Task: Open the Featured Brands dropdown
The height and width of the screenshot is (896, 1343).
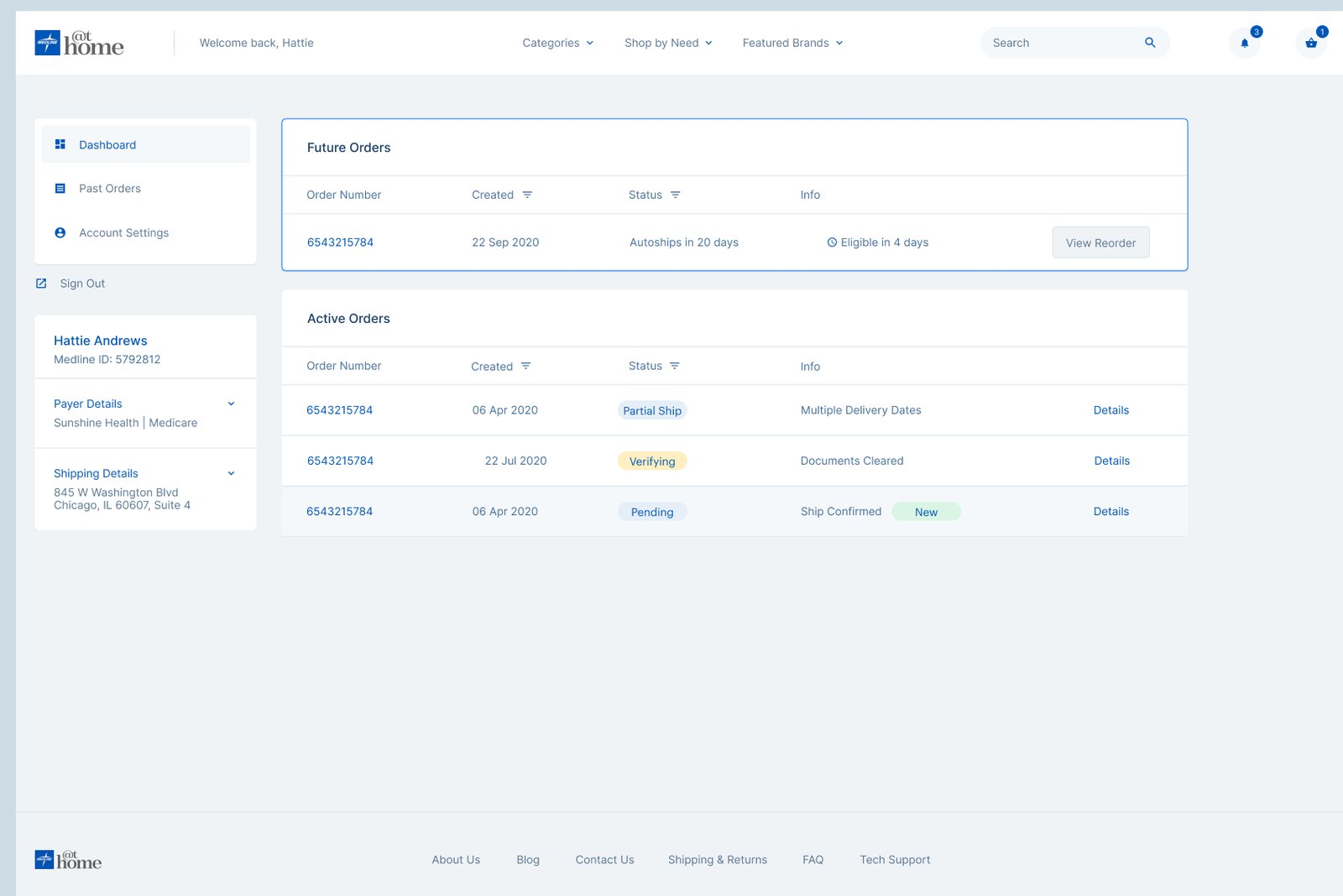Action: pos(792,43)
